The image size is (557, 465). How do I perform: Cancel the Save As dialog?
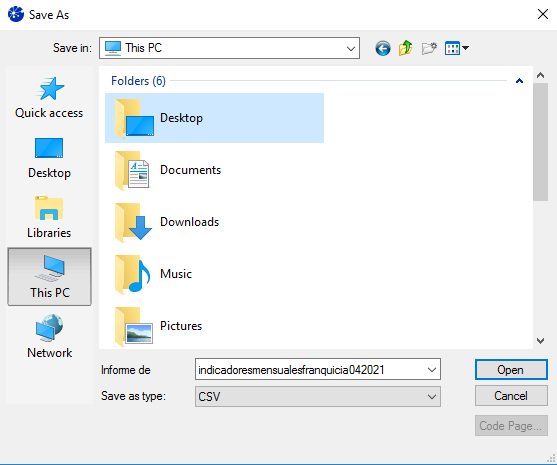click(x=511, y=396)
